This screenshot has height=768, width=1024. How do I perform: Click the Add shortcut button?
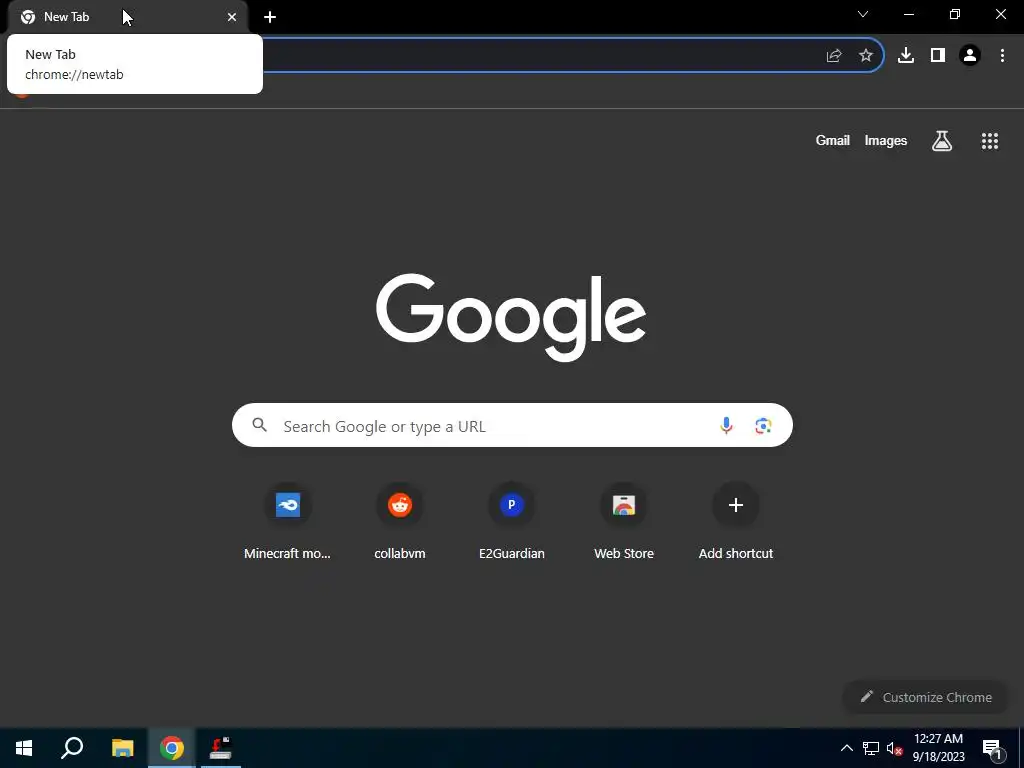pyautogui.click(x=736, y=522)
